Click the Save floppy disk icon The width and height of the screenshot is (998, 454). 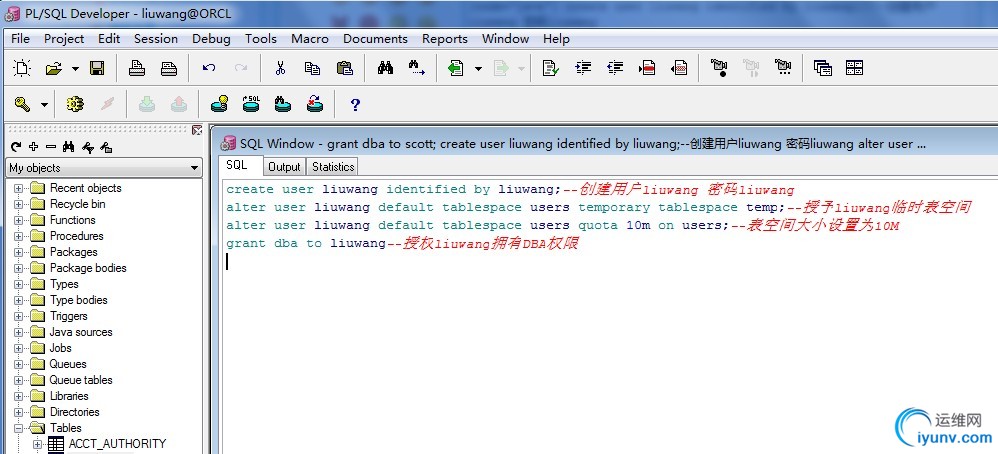pos(97,68)
